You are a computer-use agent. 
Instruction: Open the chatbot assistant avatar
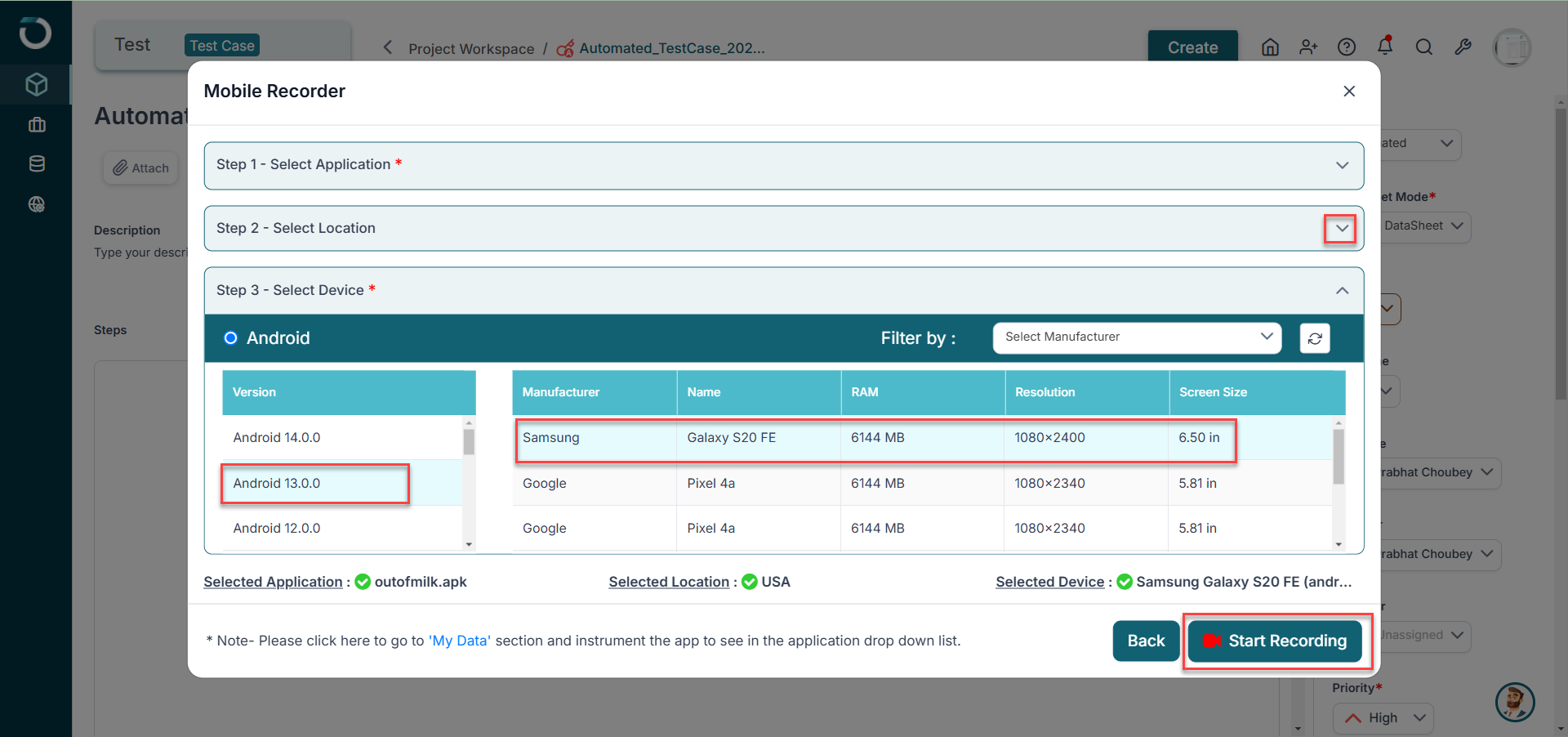1515,702
